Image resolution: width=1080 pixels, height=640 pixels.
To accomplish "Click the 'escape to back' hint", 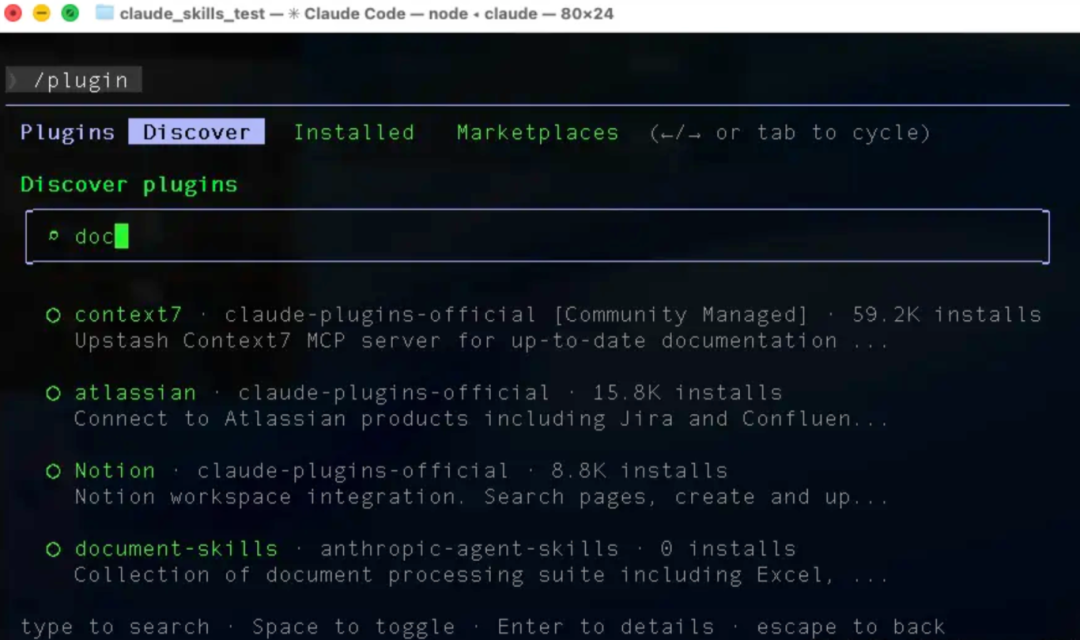I will pyautogui.click(x=851, y=626).
